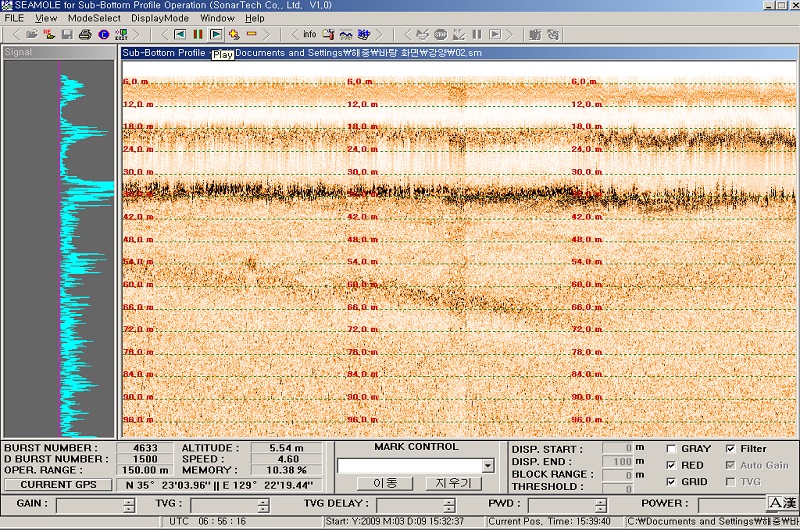Click the icon right of info
Screen dimensions: 800x530
[x=328, y=34]
